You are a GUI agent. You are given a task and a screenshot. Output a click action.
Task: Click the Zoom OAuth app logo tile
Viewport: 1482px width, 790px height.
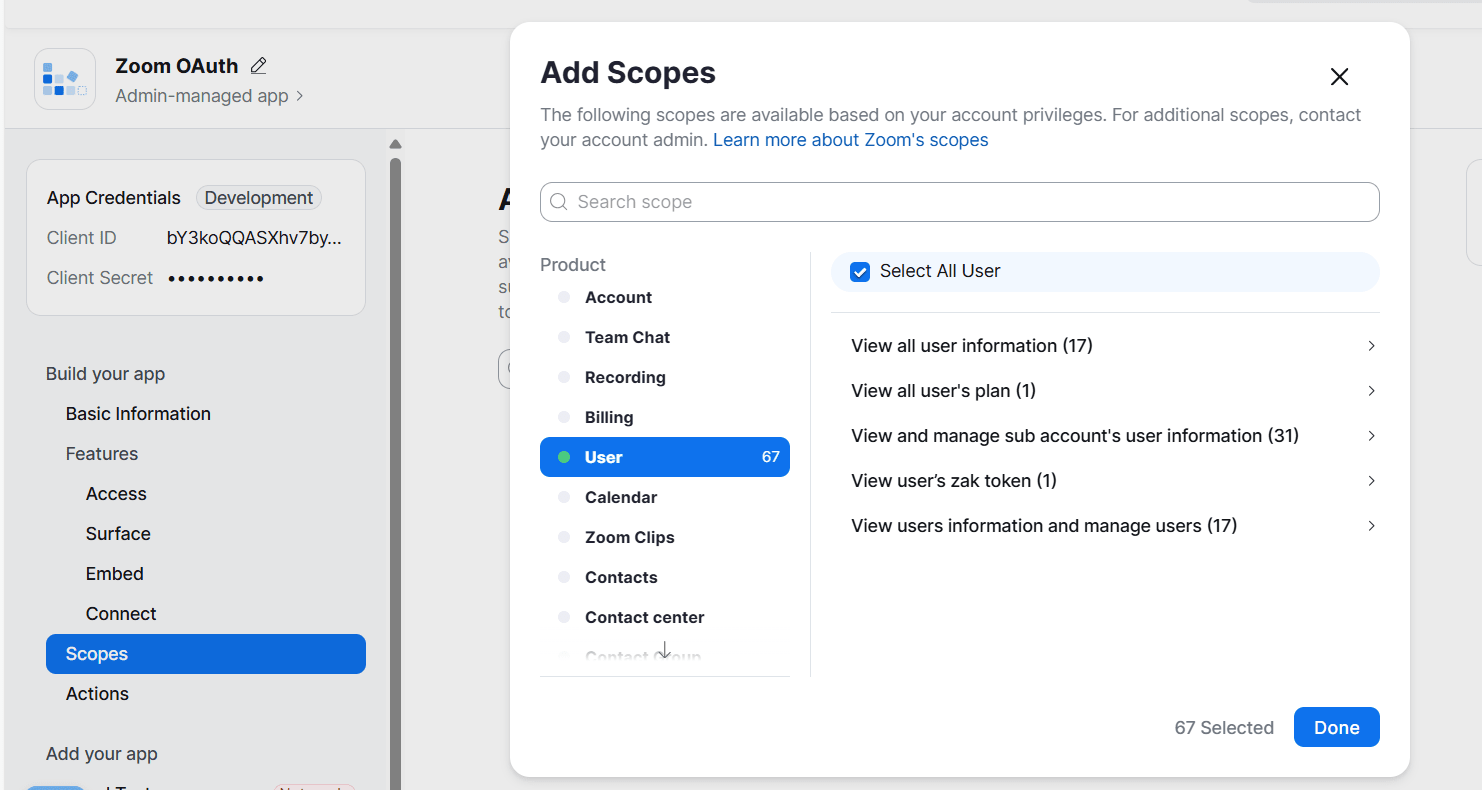[64, 79]
